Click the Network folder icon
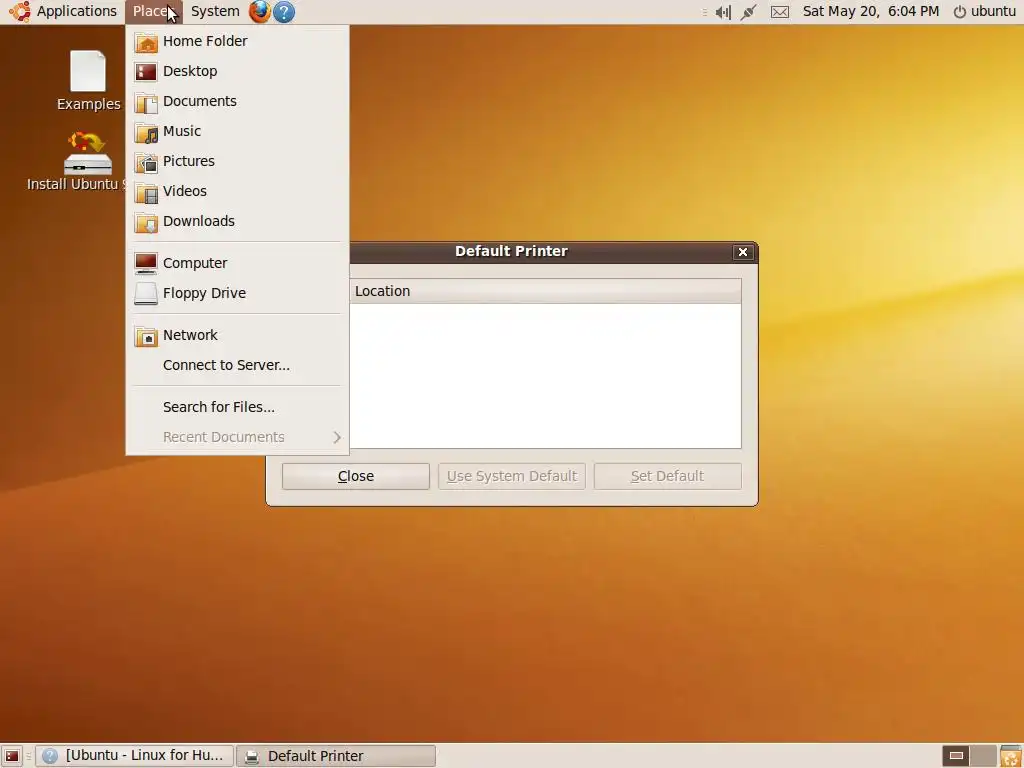 [146, 336]
